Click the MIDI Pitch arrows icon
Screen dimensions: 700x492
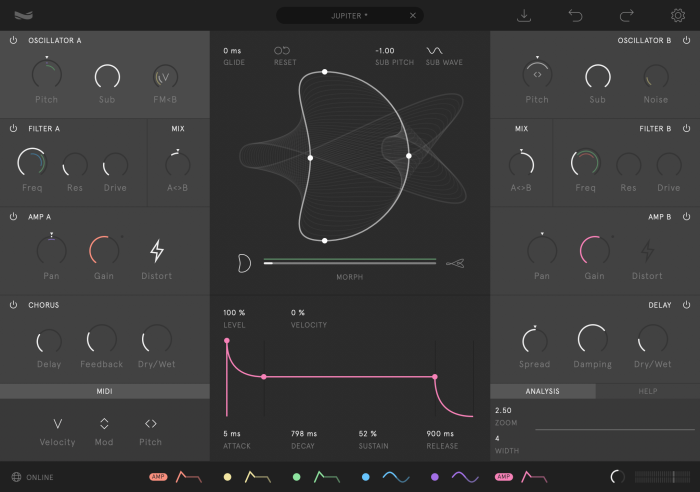[x=150, y=423]
